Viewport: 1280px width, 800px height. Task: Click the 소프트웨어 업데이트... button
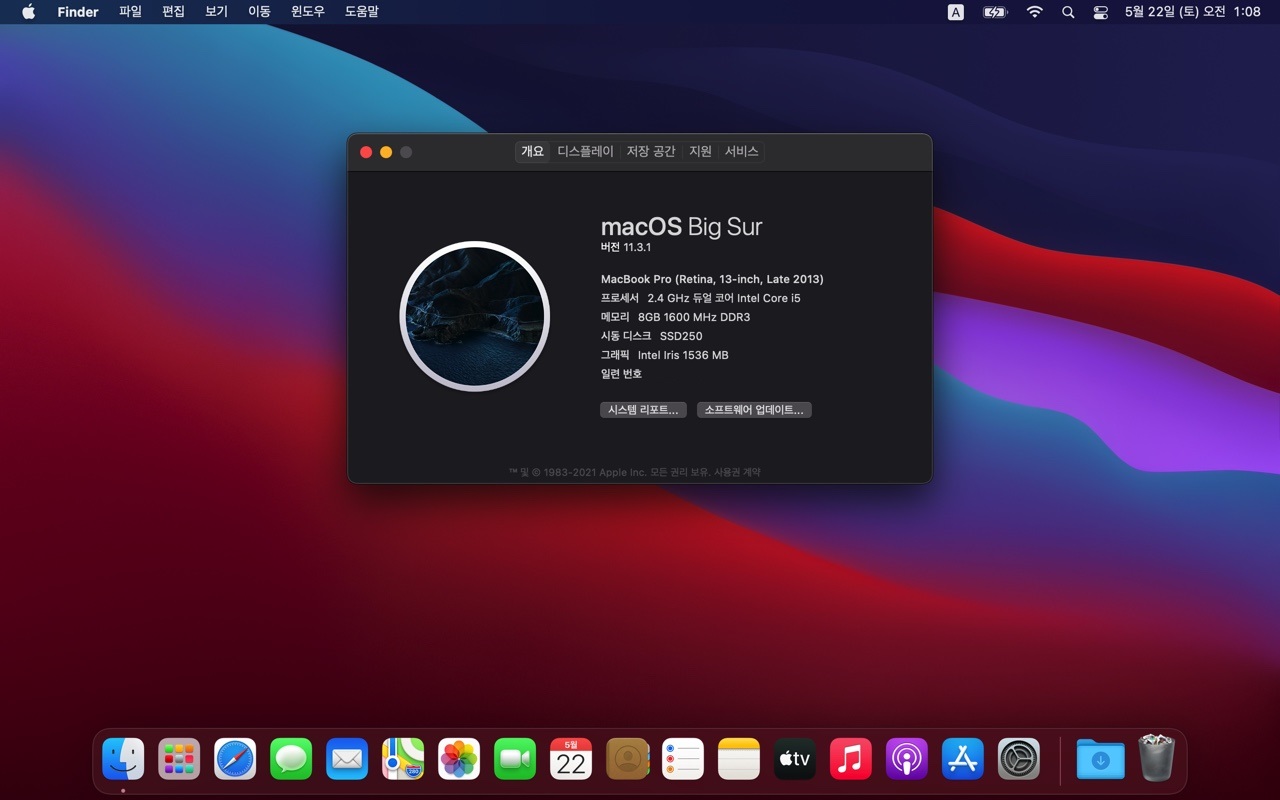(754, 410)
